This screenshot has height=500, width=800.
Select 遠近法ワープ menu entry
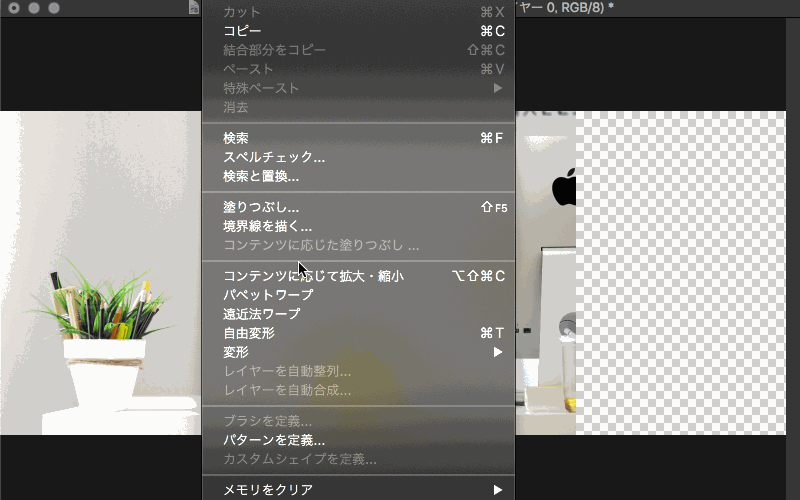(358, 314)
